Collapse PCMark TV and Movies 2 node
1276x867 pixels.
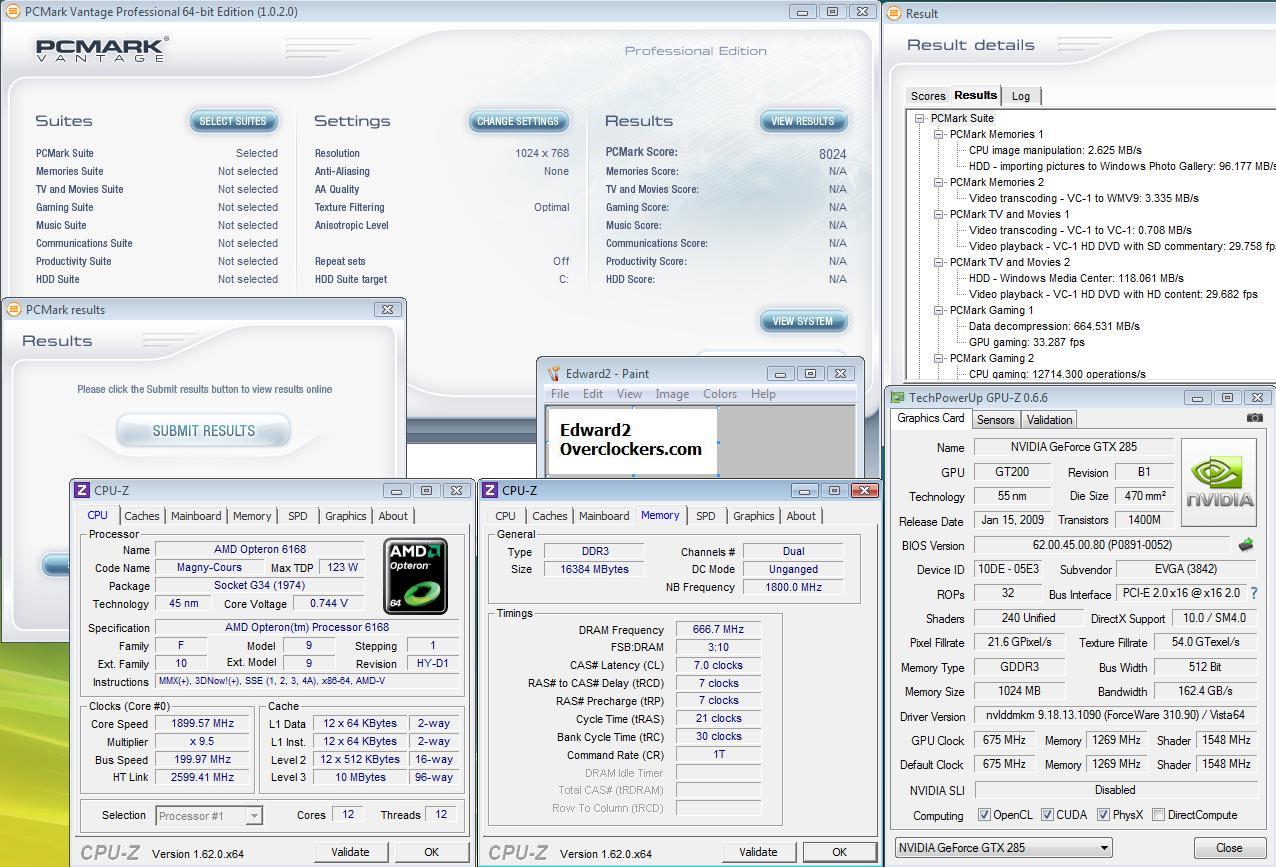point(939,262)
